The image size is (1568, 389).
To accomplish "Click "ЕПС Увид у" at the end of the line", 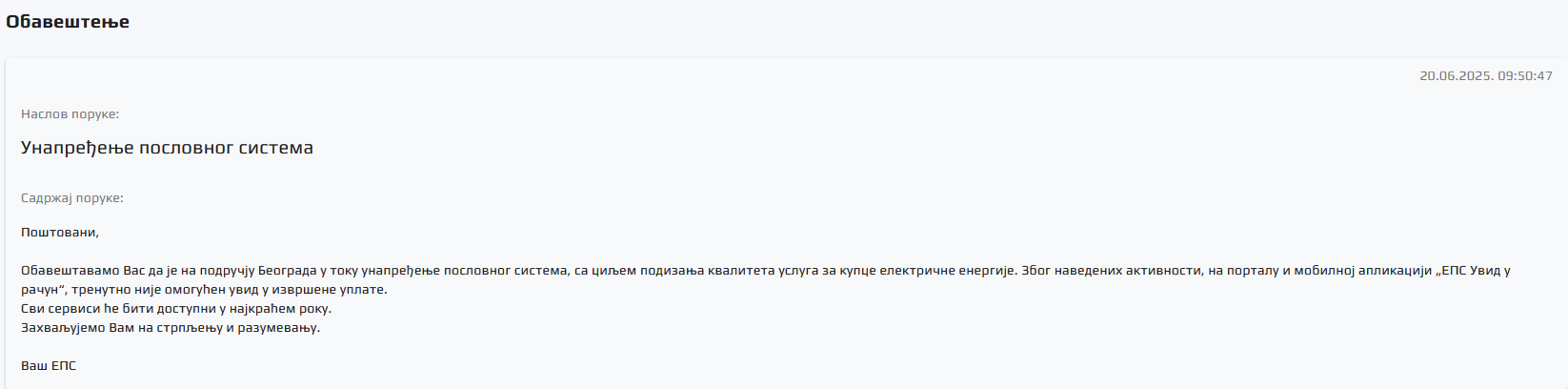I will point(1475,271).
